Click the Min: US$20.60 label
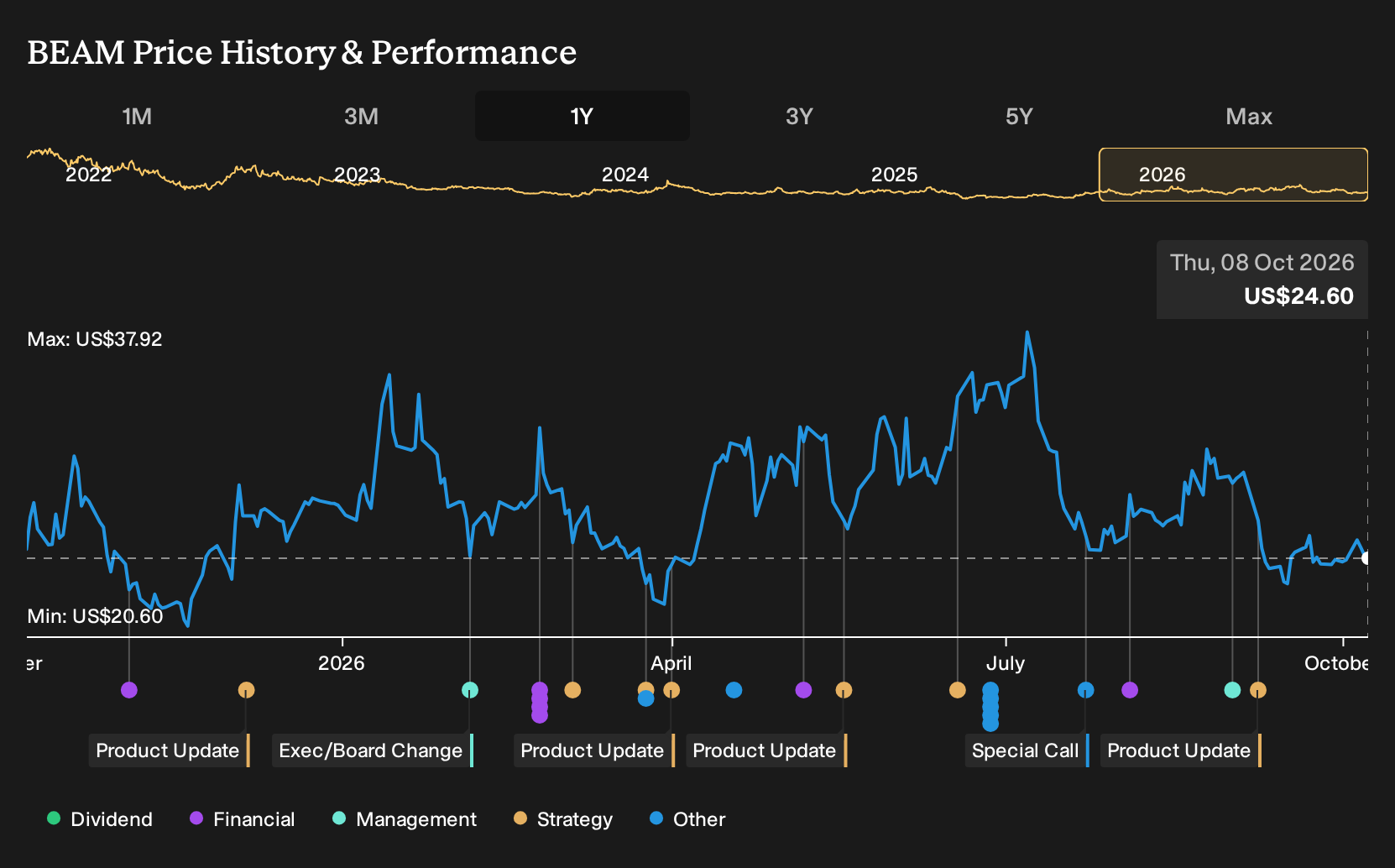 tap(95, 616)
